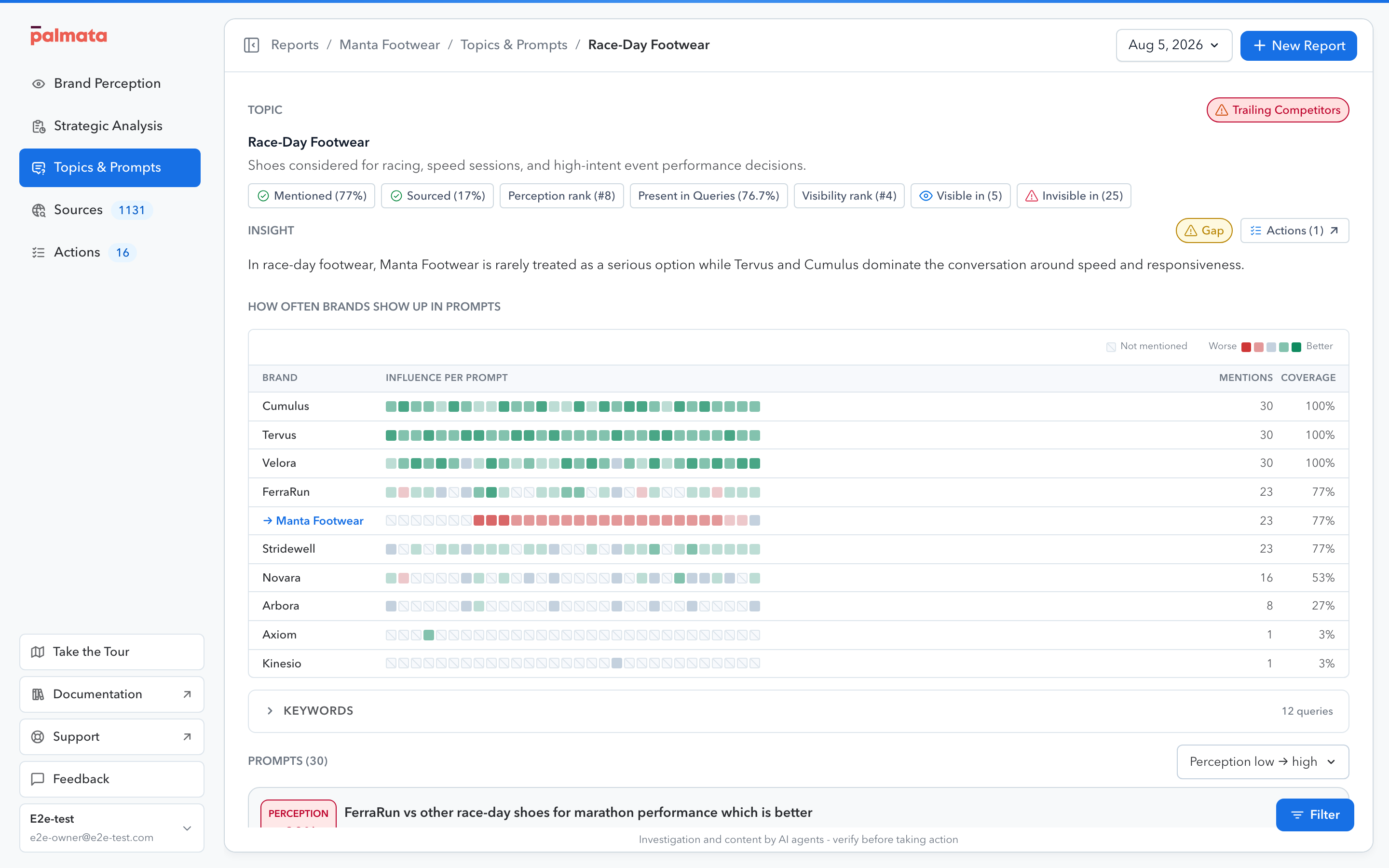
Task: Go to Manta Footwear breadcrumb
Action: (389, 45)
